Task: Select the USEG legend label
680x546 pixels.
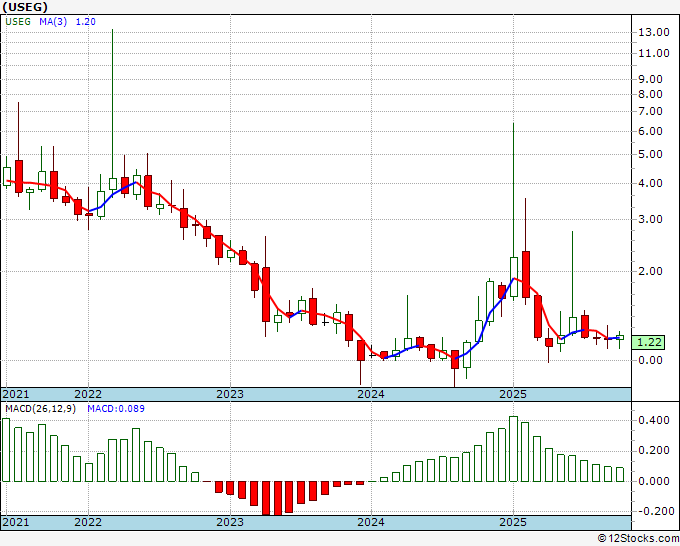Action: (19, 24)
